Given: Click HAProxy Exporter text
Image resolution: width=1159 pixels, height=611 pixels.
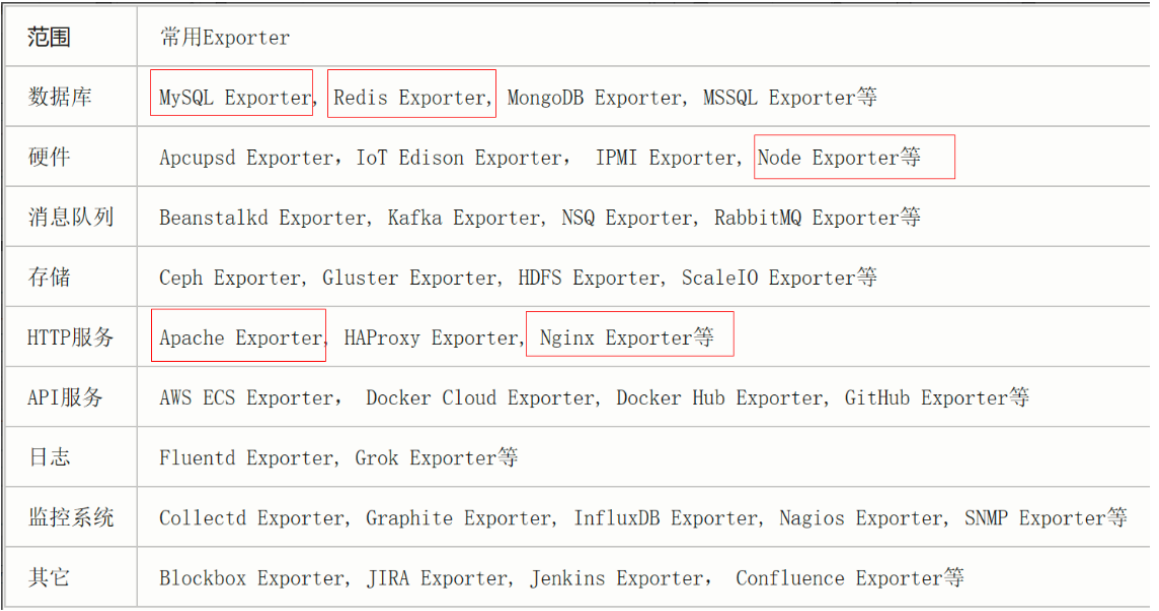Looking at the screenshot, I should [432, 338].
